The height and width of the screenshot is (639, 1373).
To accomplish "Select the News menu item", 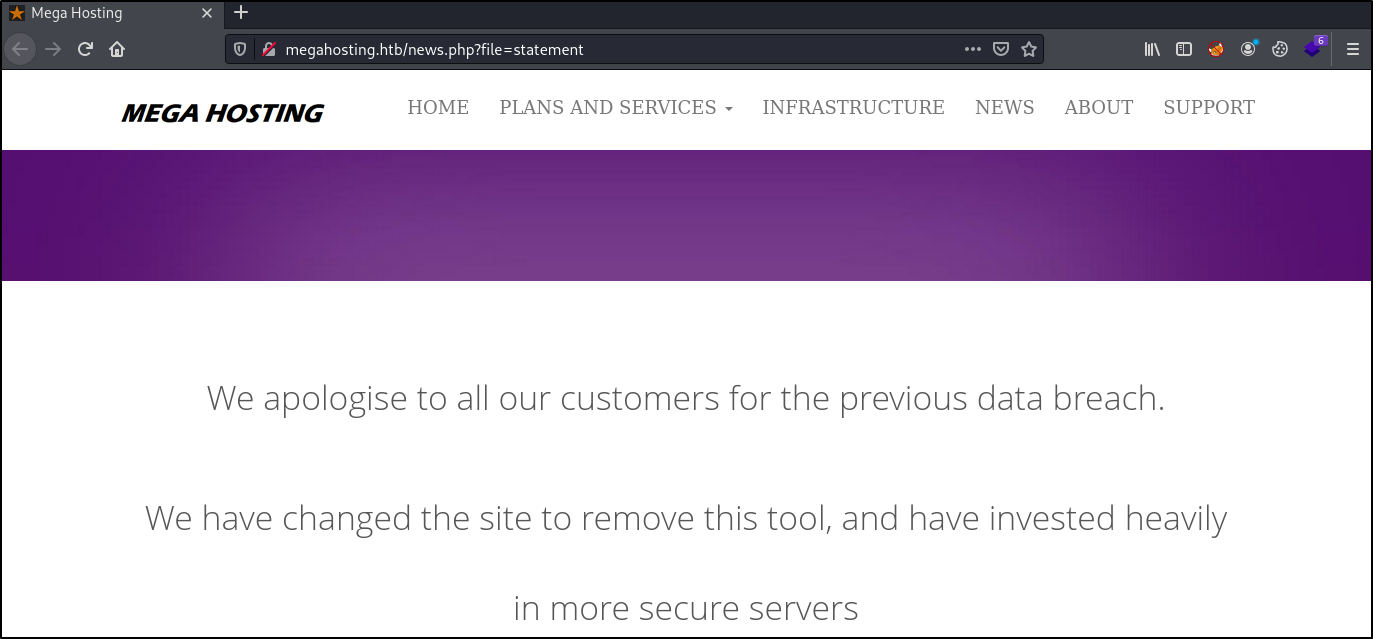I will [x=1004, y=107].
